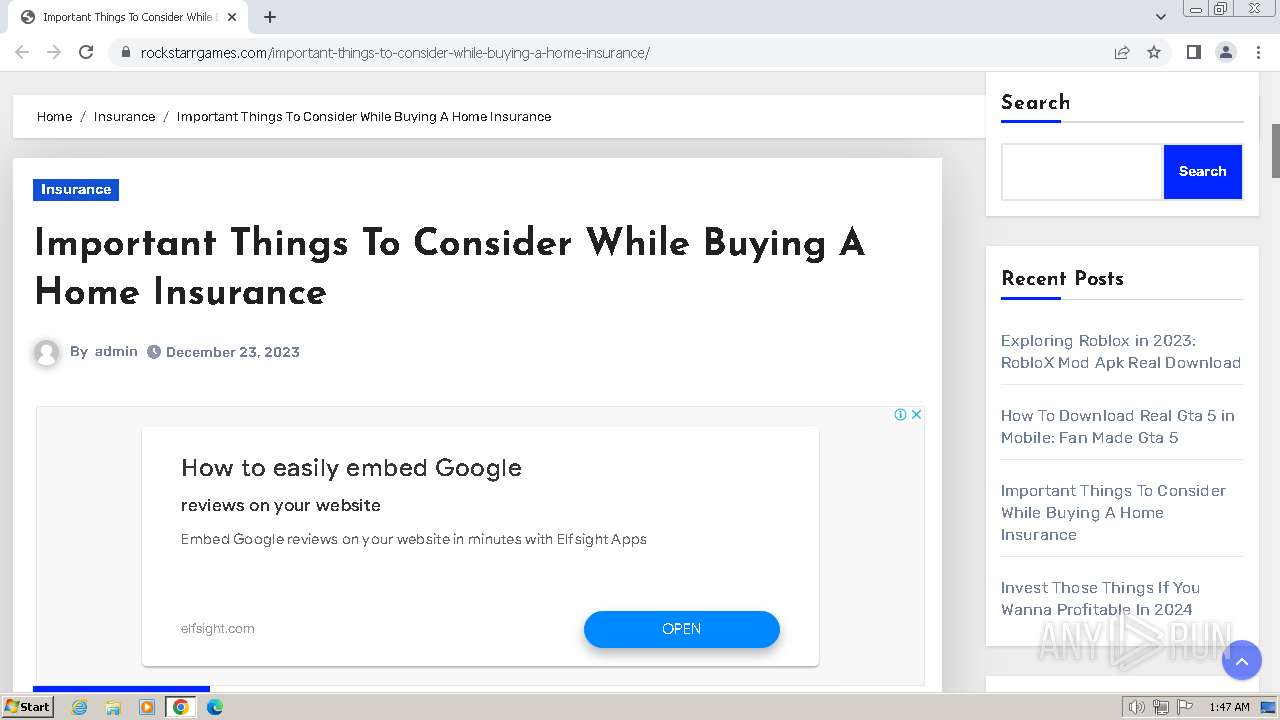Open a new browser tab
1280x720 pixels.
click(x=270, y=17)
